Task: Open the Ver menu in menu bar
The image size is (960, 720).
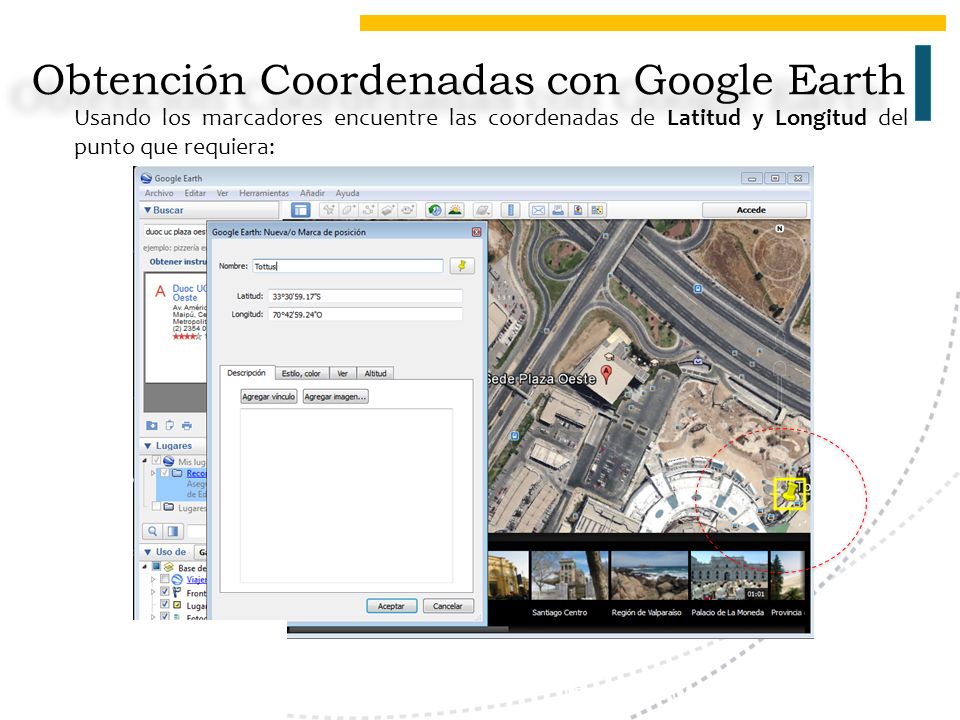Action: (222, 193)
